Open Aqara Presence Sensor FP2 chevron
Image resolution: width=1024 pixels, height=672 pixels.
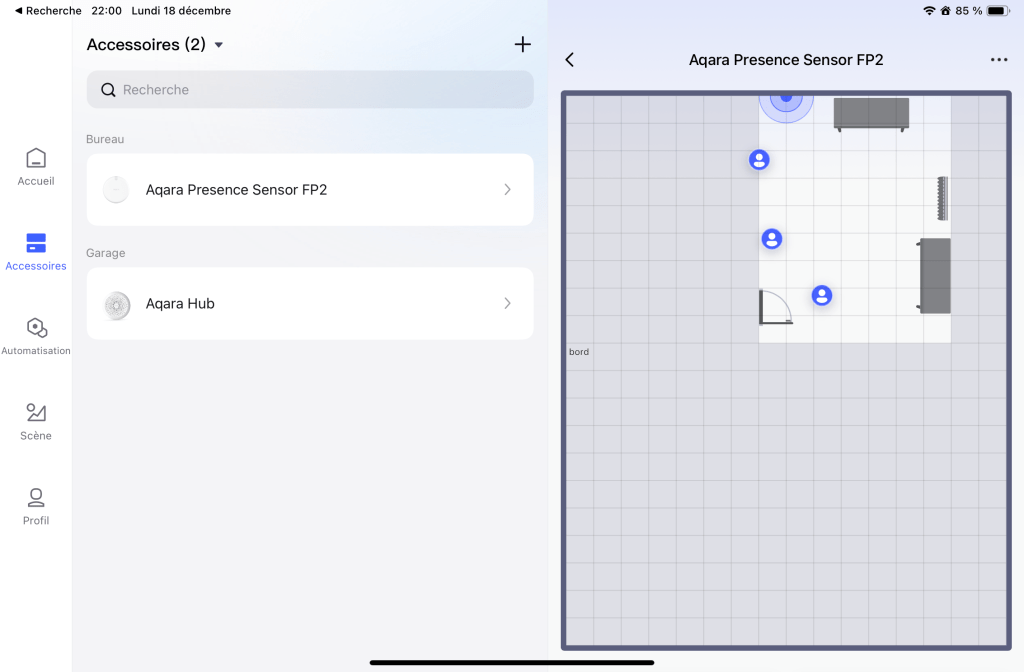click(507, 189)
